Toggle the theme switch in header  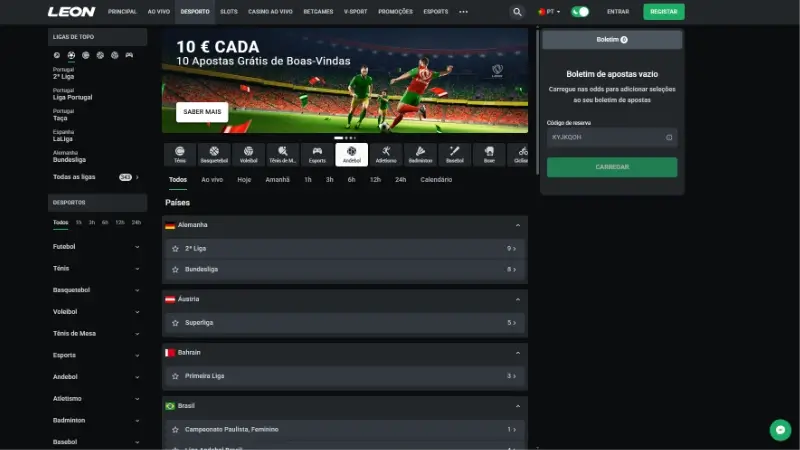580,12
